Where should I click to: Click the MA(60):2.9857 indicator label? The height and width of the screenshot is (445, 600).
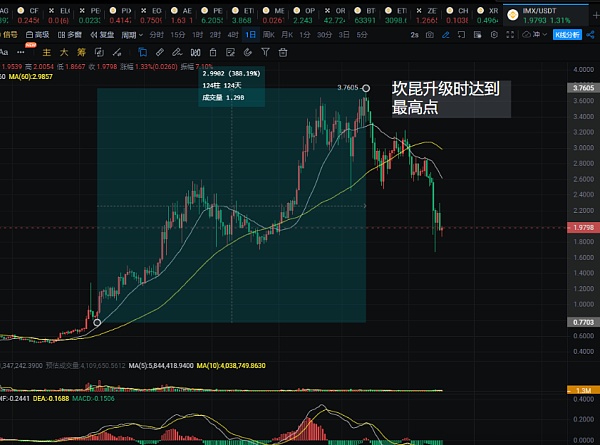pyautogui.click(x=31, y=77)
